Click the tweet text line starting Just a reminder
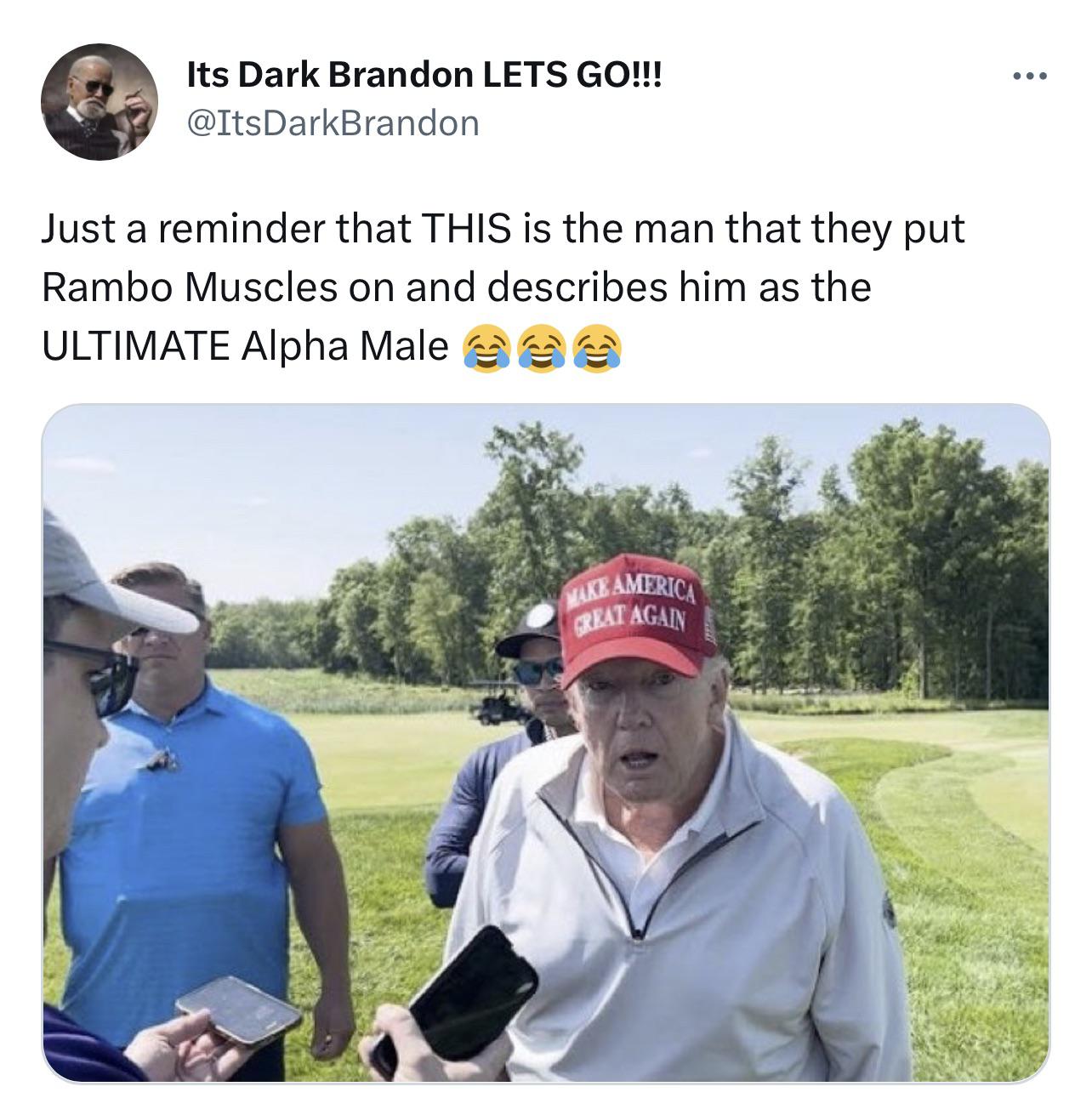This screenshot has height=1115, width=1092. [503, 230]
